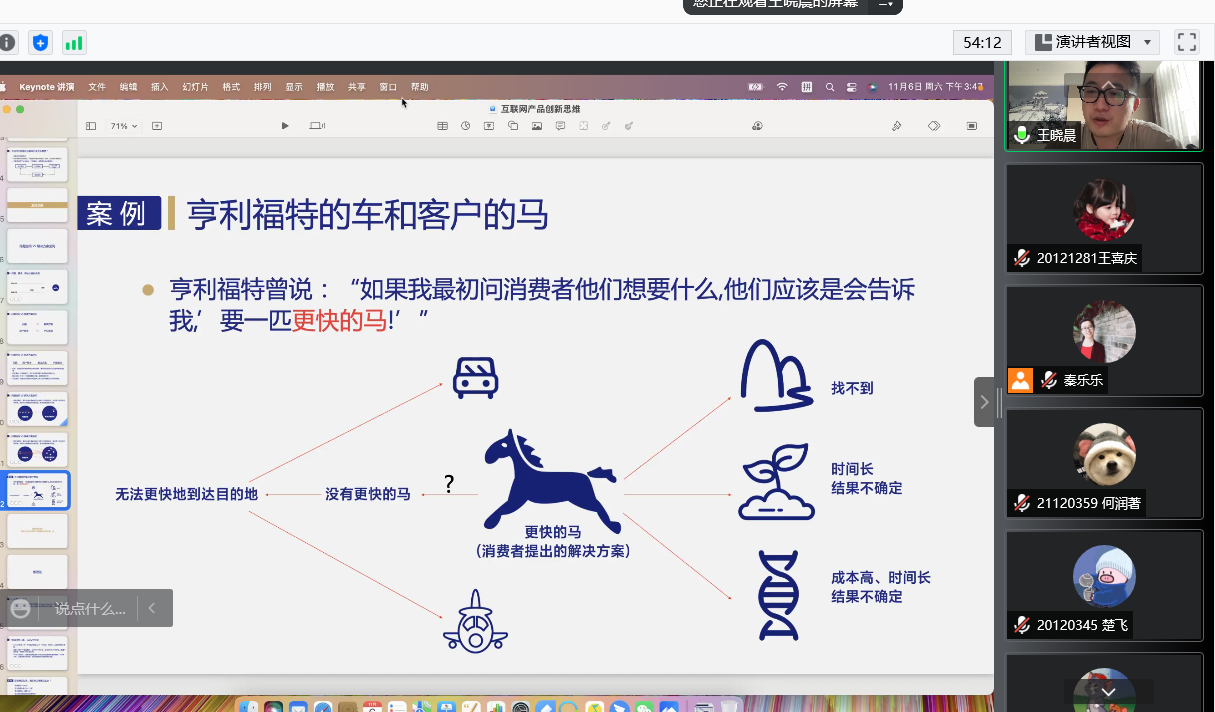
Task: Select the highlighted current slide thumbnail
Action: [x=38, y=490]
